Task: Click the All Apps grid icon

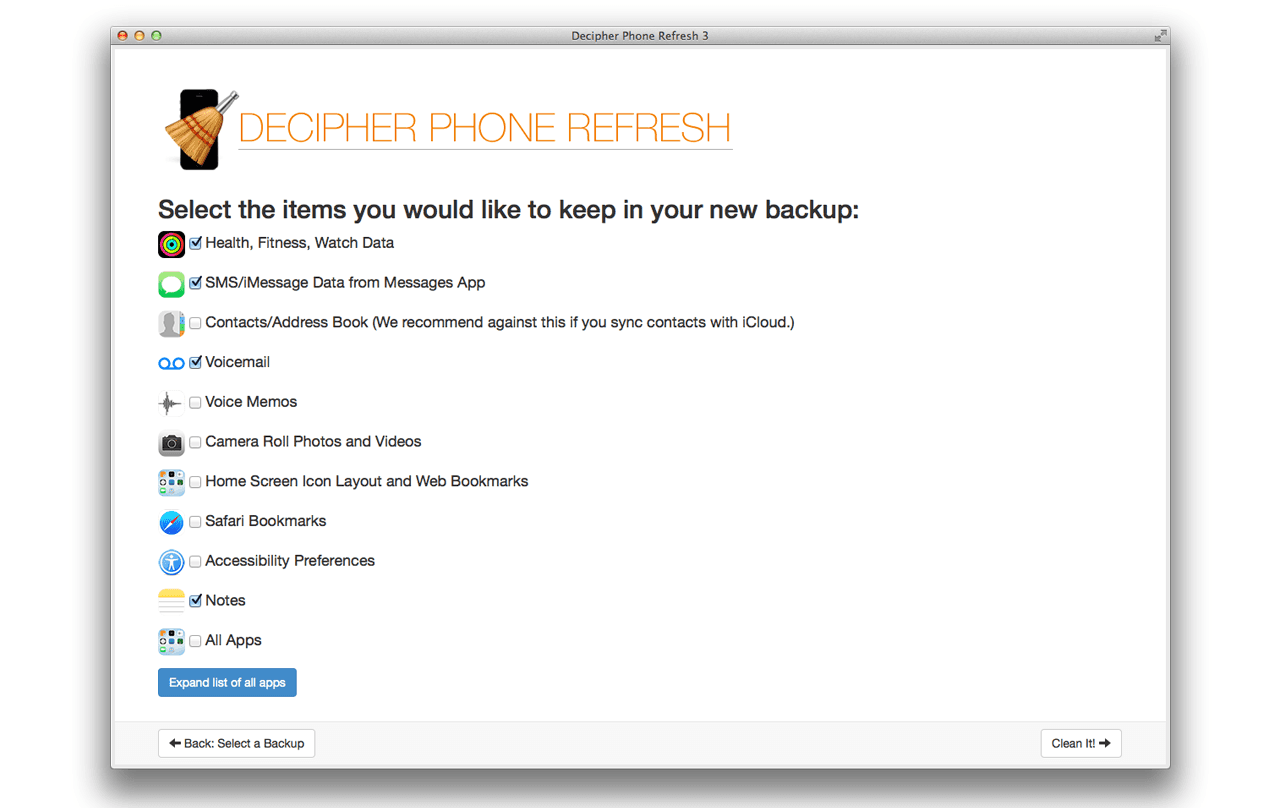Action: (171, 641)
